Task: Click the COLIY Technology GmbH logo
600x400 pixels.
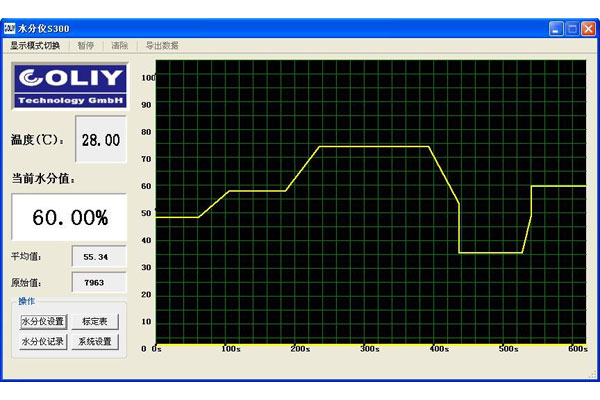Action: coord(69,86)
